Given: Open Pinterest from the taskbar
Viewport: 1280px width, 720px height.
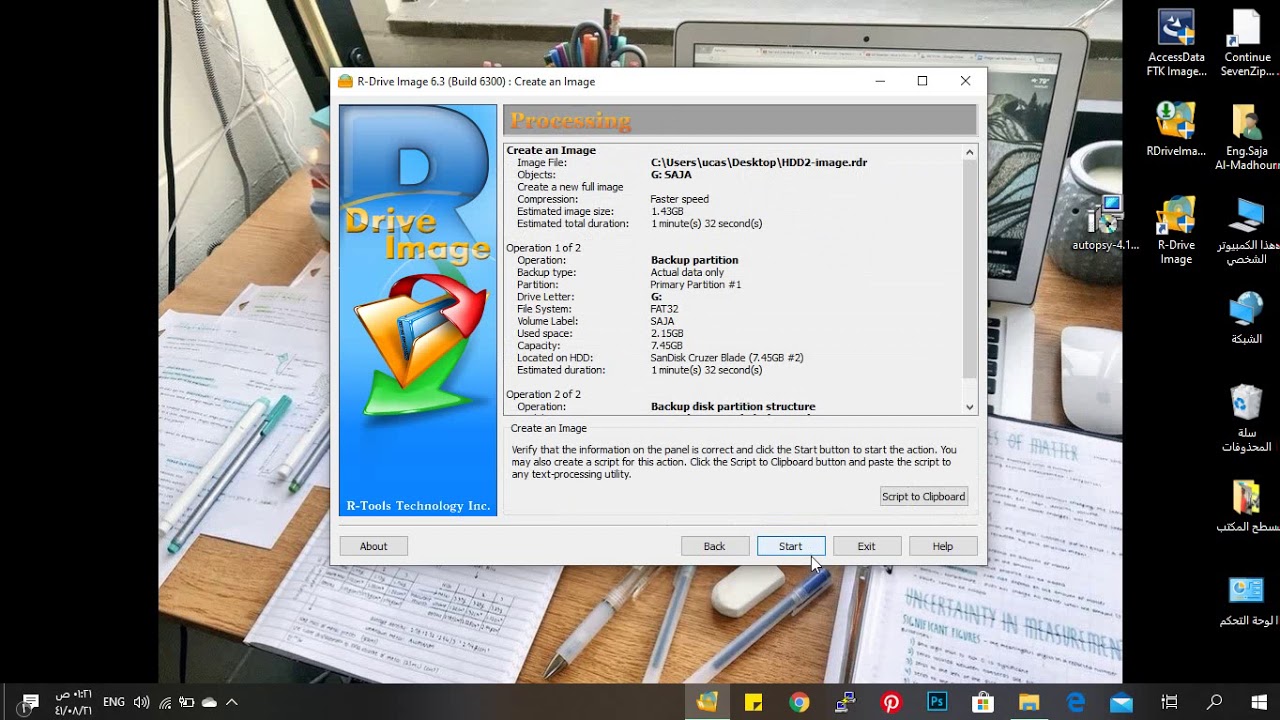Looking at the screenshot, I should 891,702.
